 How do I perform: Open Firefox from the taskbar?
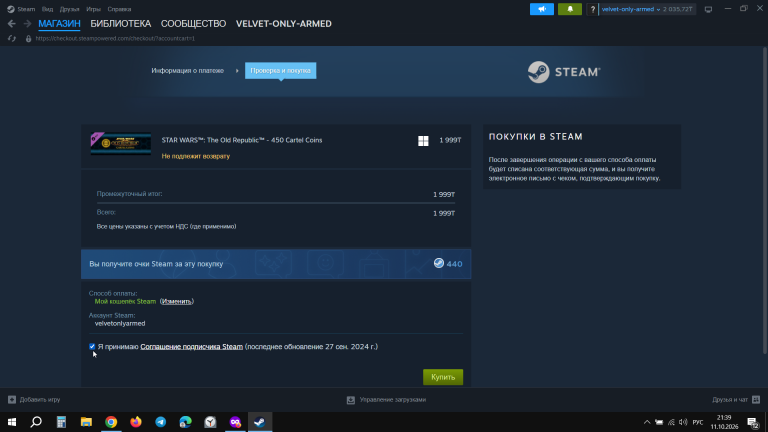click(x=136, y=422)
